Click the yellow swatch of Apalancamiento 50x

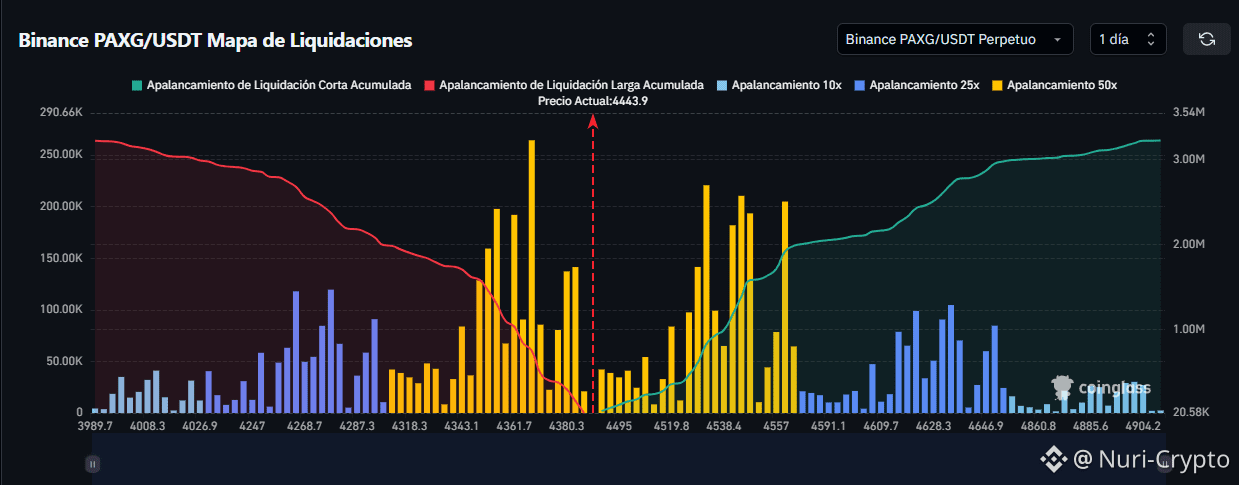(998, 85)
